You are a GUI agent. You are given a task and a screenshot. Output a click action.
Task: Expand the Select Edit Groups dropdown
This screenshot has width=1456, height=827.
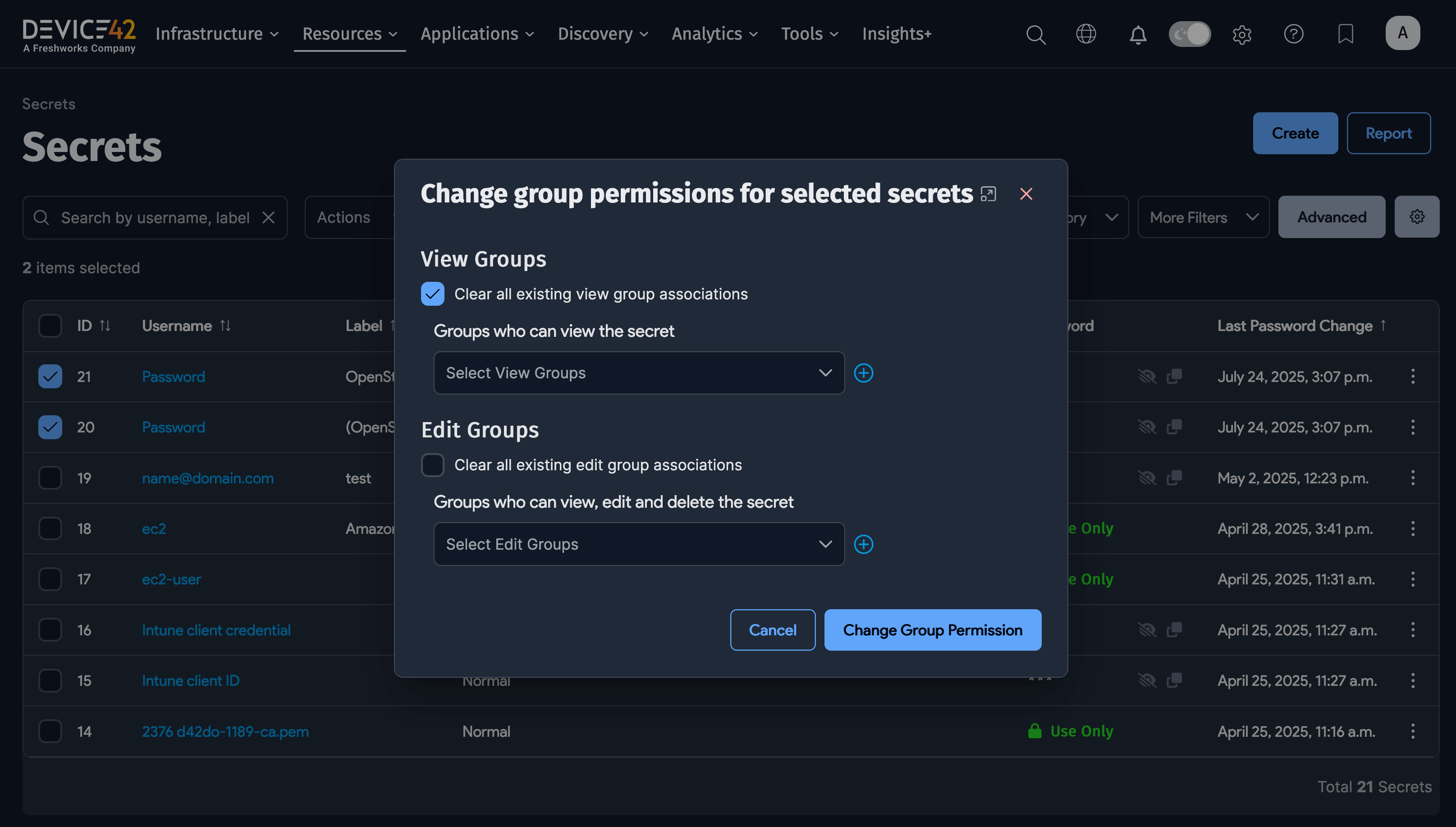(639, 544)
